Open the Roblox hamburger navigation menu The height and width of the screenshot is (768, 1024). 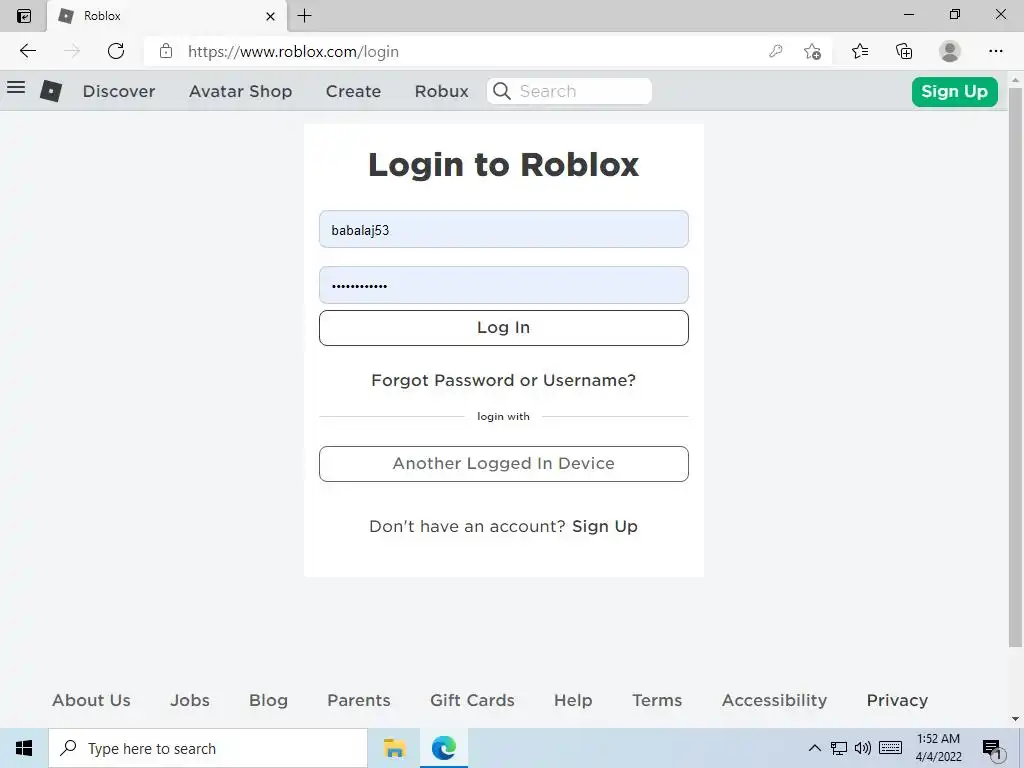(16, 88)
